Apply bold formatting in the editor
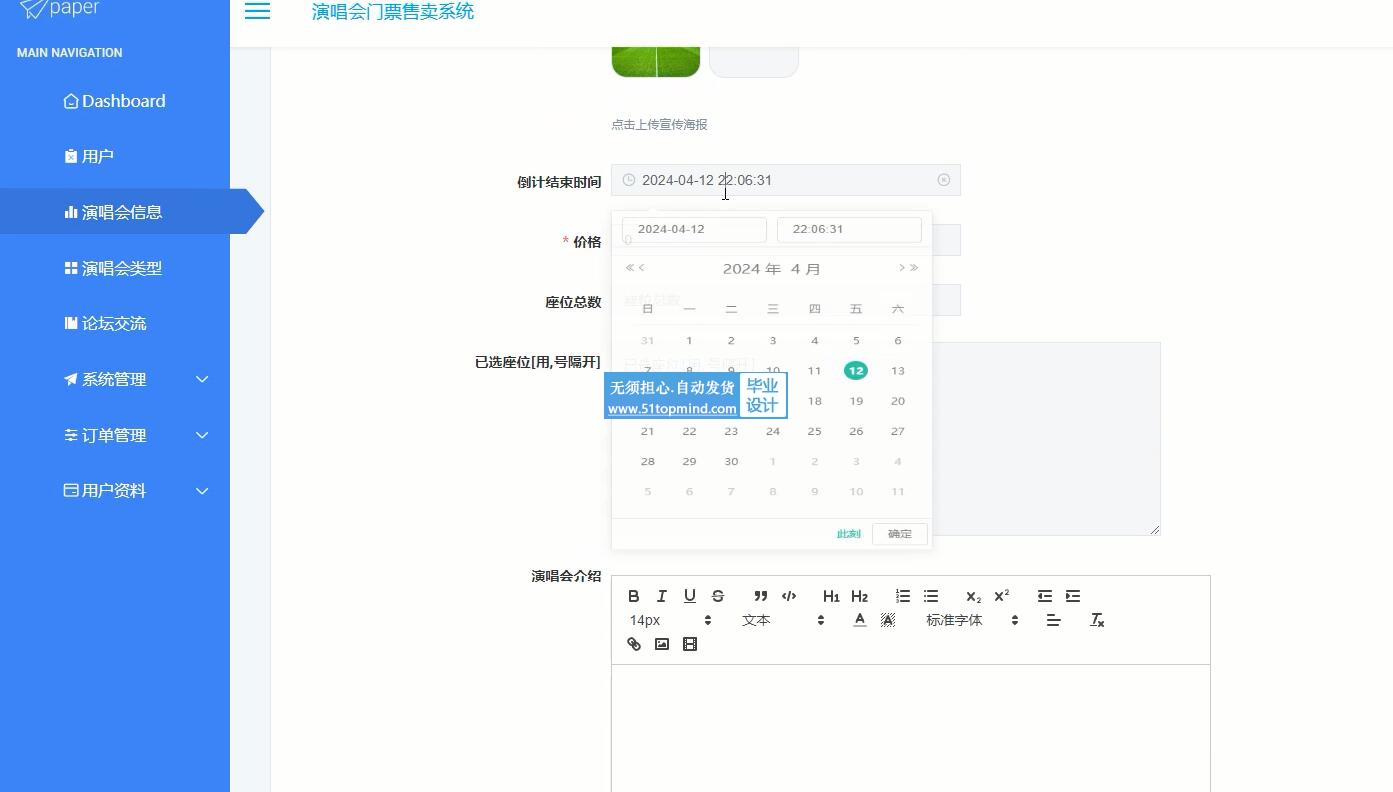1393x792 pixels. pos(633,596)
